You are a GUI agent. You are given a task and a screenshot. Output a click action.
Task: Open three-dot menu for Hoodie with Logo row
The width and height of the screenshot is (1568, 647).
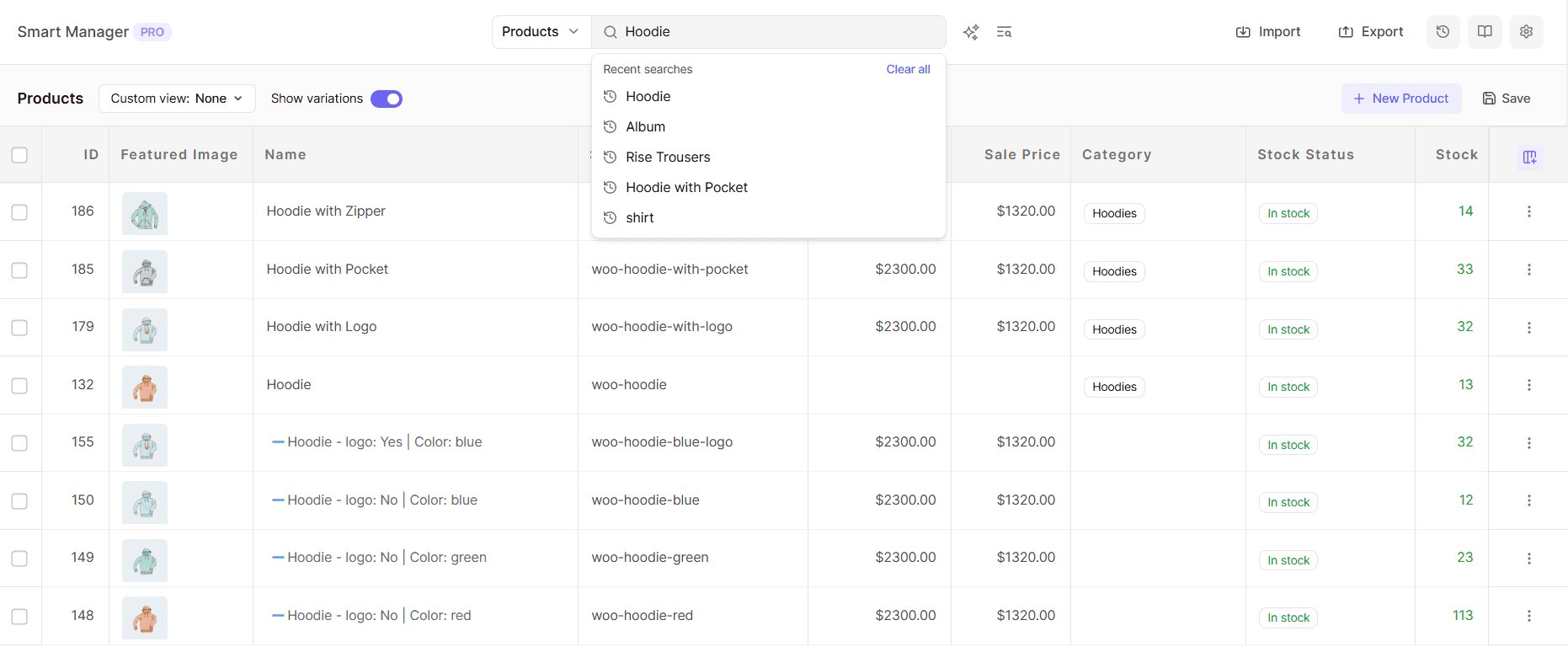[1528, 328]
